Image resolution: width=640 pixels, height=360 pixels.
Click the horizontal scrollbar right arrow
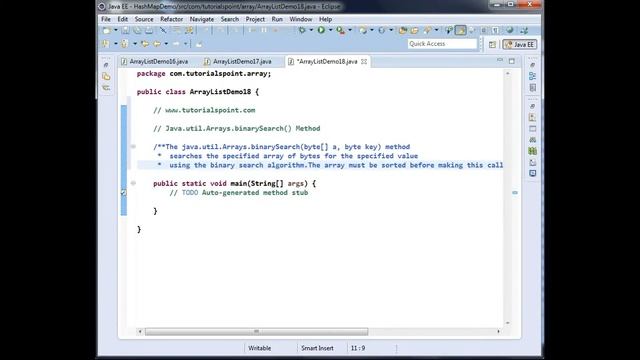498,331
